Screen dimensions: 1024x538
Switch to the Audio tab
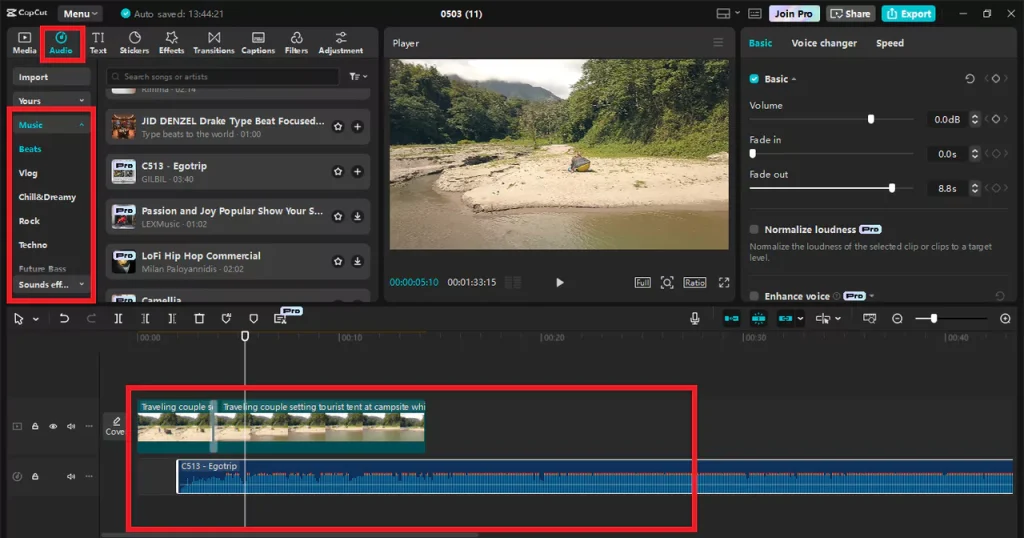(61, 42)
